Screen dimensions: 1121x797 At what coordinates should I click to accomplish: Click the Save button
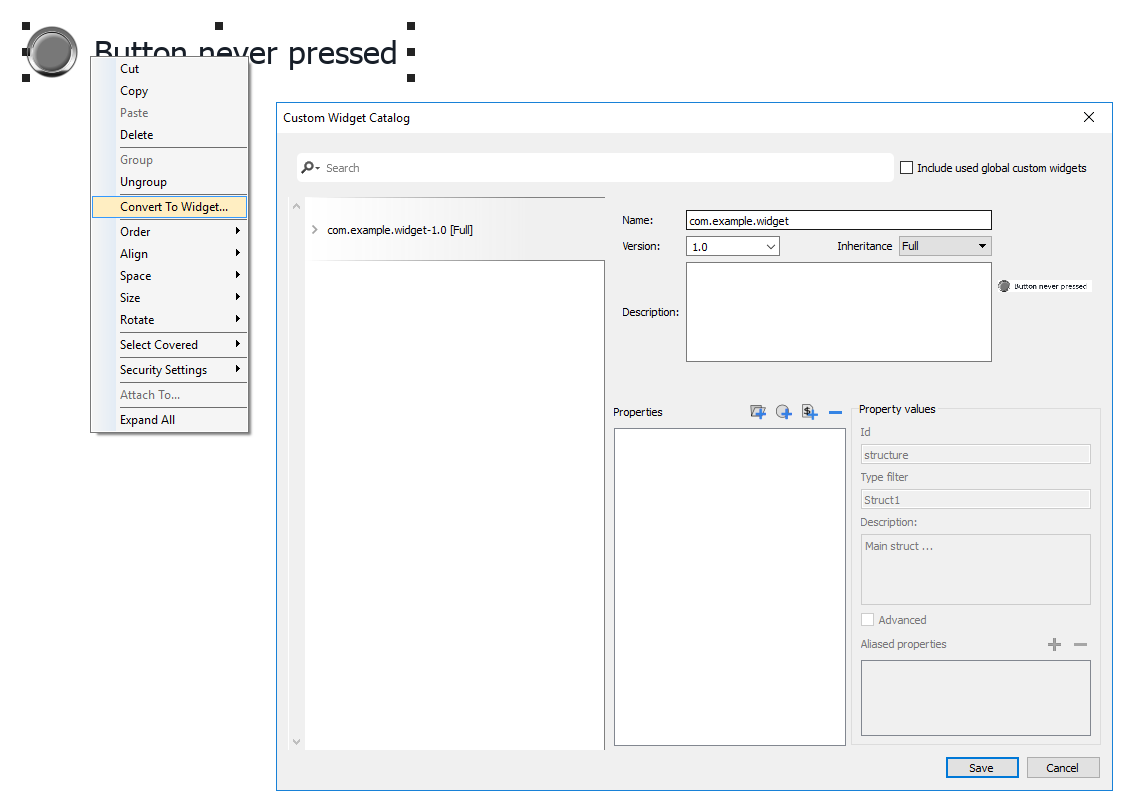coord(982,767)
